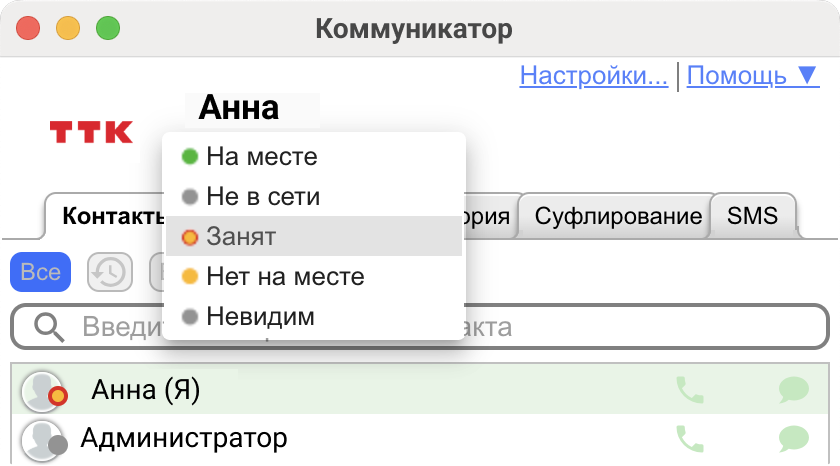Screen dimensions: 840x466
Task: Switch to the Суфлирование tab
Action: click(617, 216)
